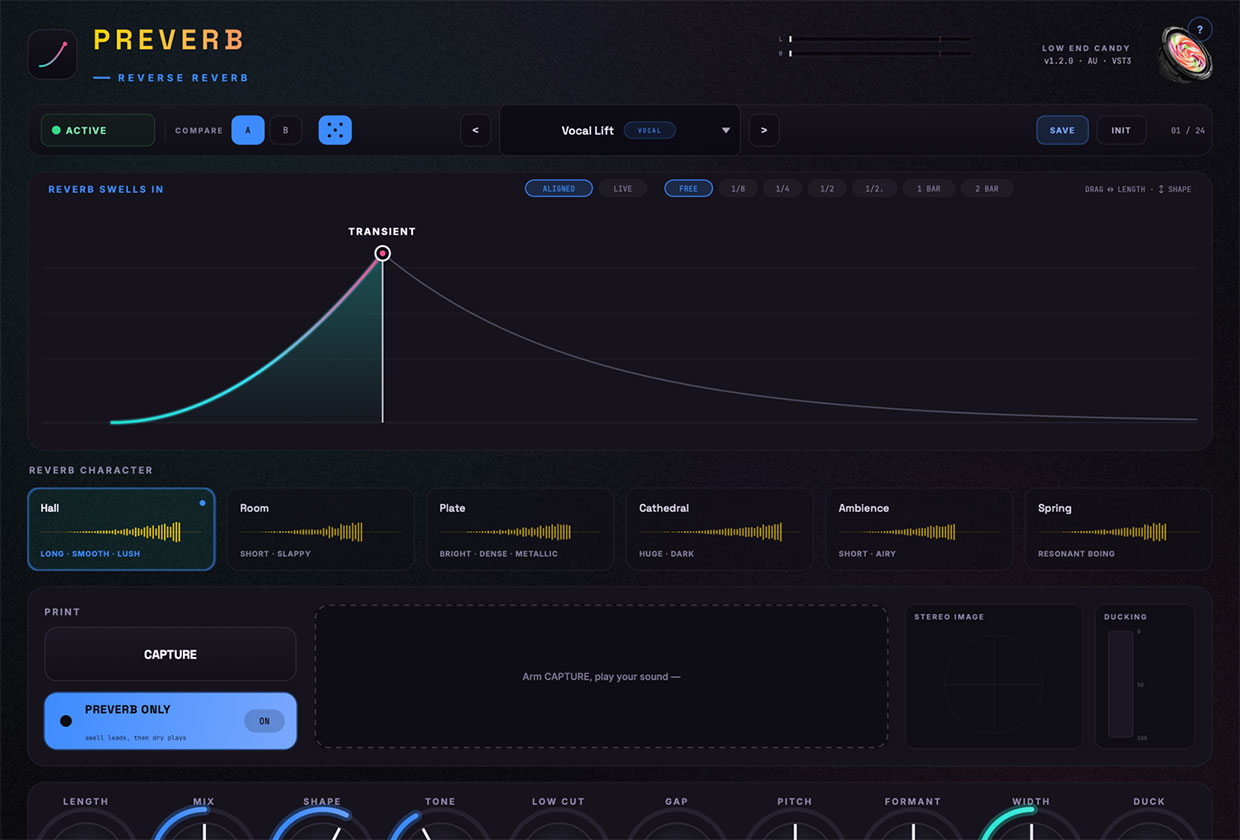Set sync length to 2 BAR
This screenshot has width=1240, height=840.
[987, 188]
